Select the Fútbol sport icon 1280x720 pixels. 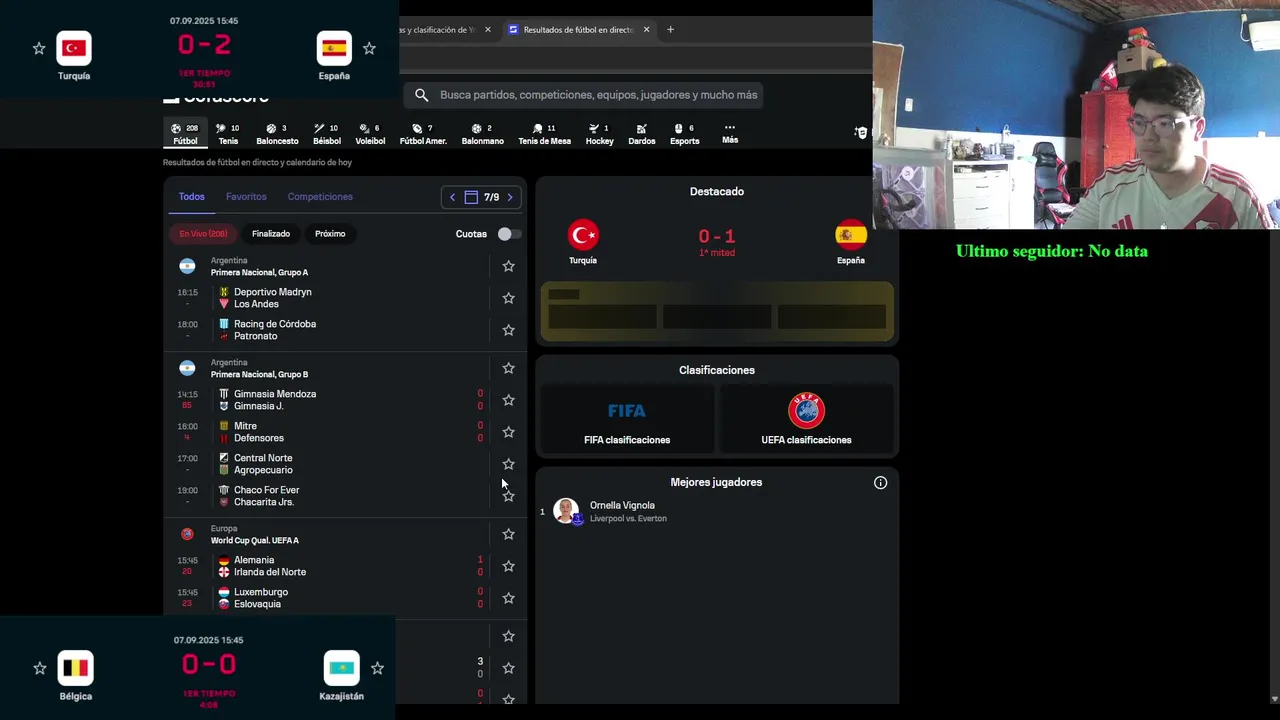185,134
